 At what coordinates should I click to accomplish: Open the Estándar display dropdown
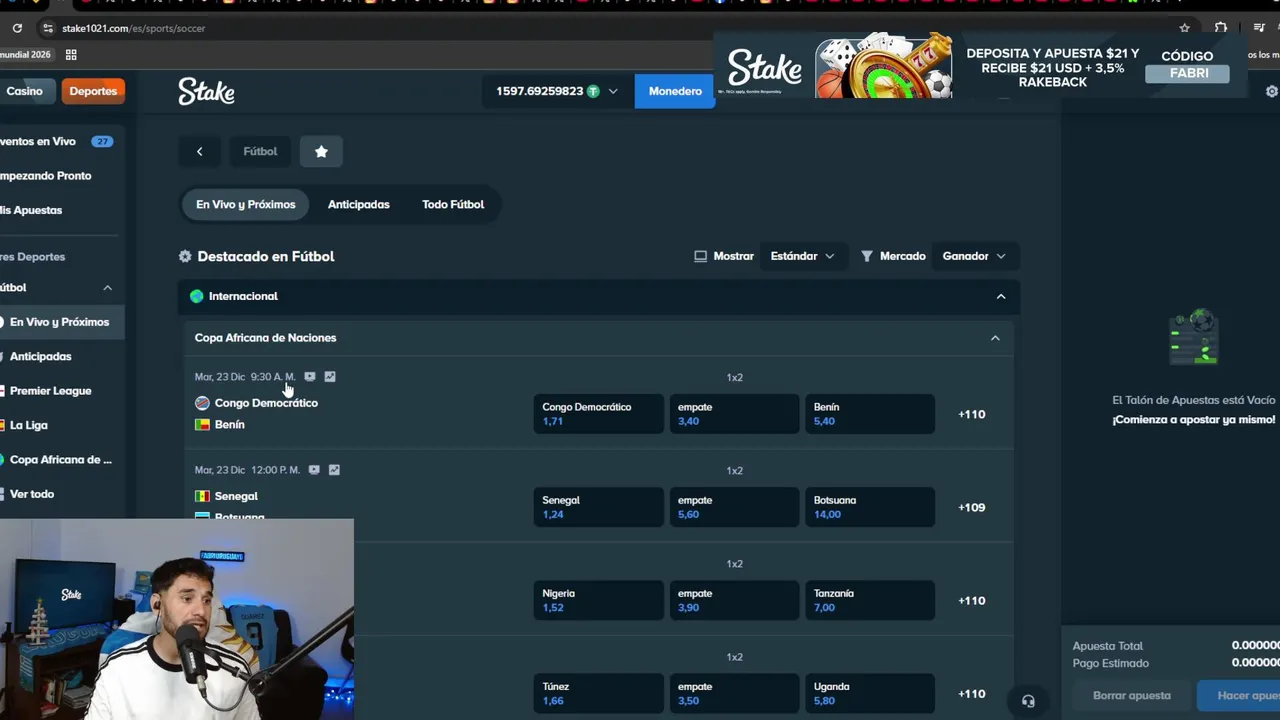tap(803, 256)
